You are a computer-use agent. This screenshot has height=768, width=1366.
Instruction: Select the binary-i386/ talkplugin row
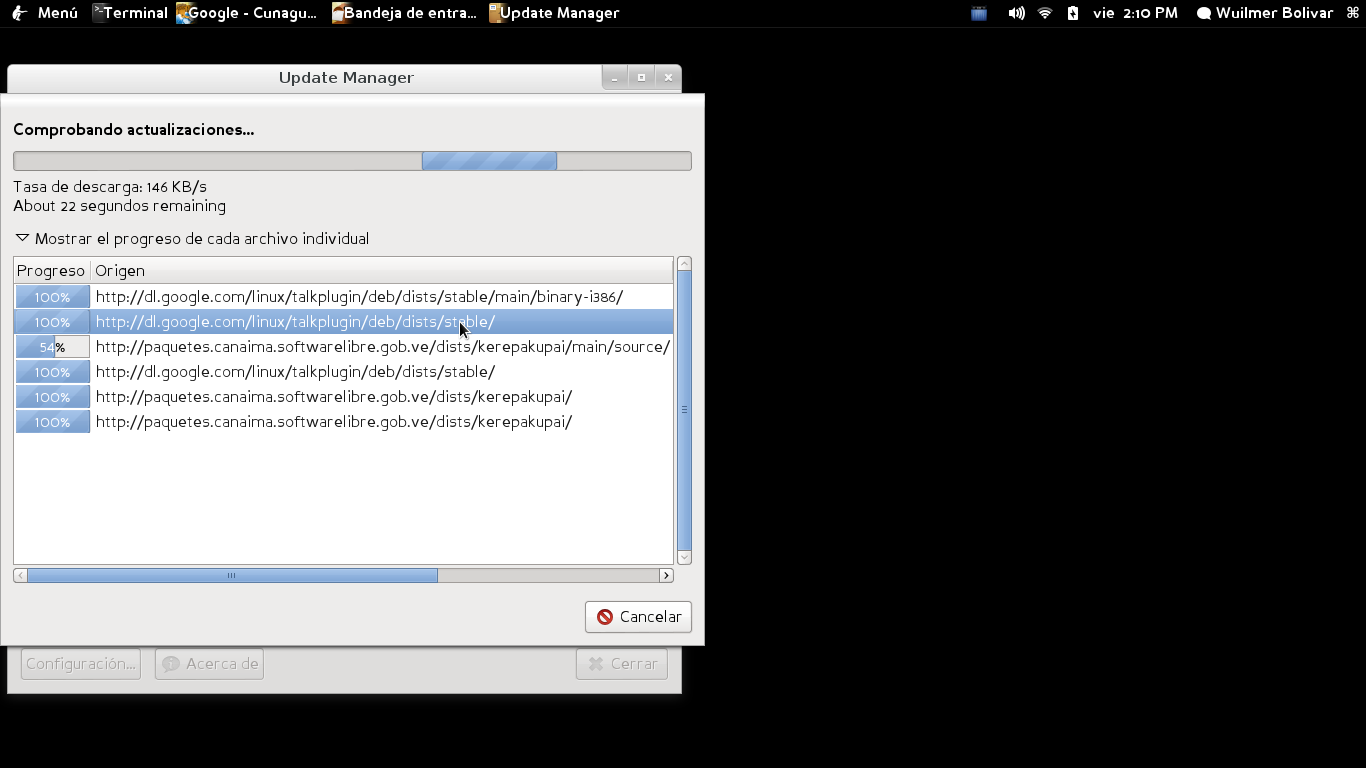pyautogui.click(x=343, y=297)
